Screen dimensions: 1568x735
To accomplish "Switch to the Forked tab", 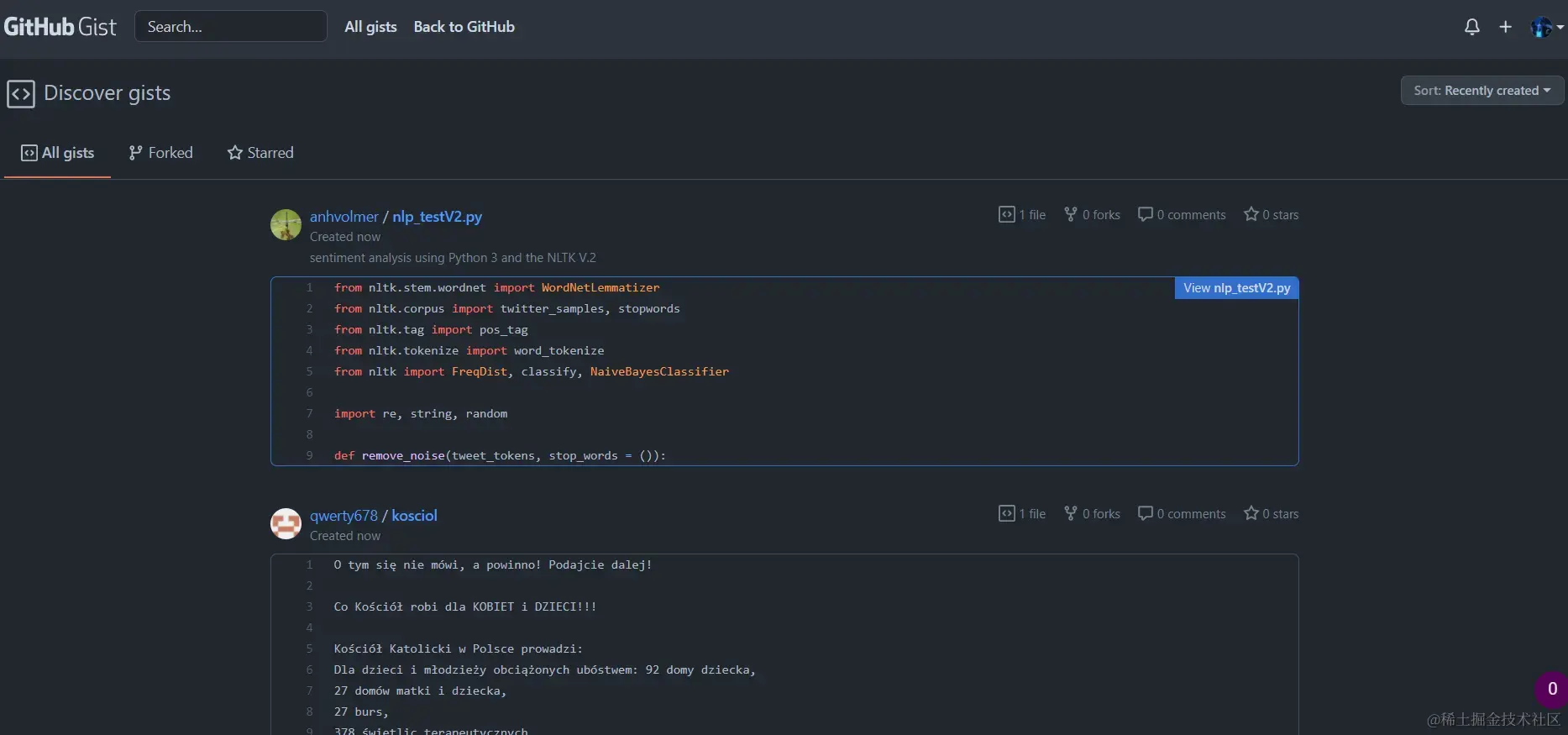I will click(x=160, y=153).
